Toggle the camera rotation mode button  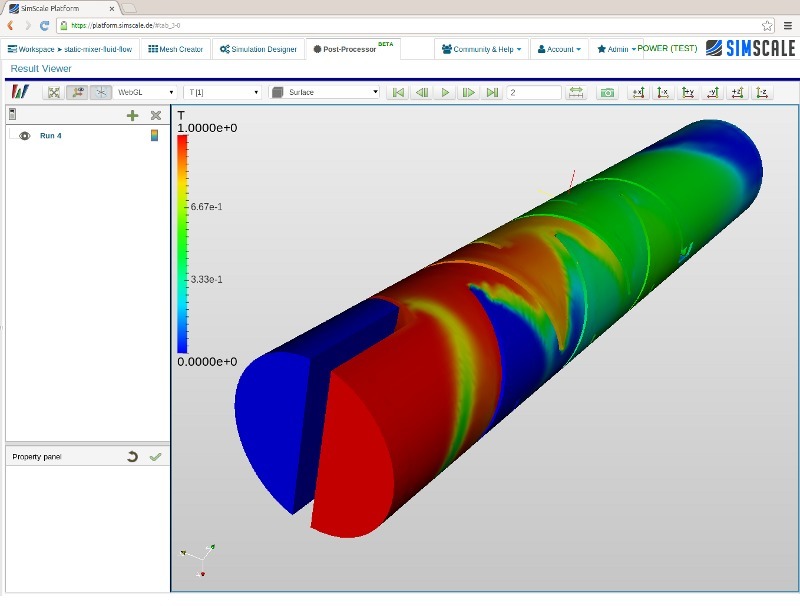(77, 92)
